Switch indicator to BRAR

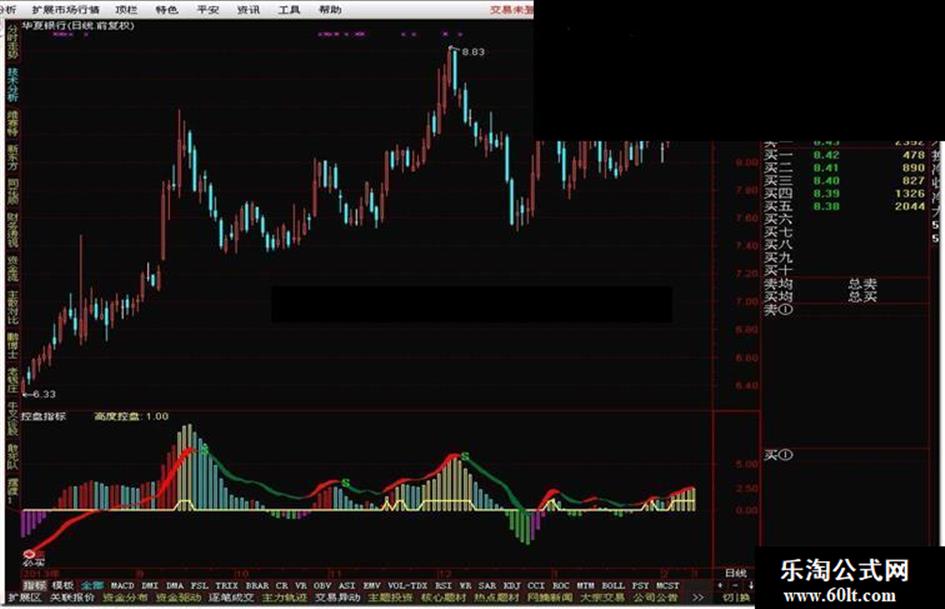pyautogui.click(x=257, y=585)
